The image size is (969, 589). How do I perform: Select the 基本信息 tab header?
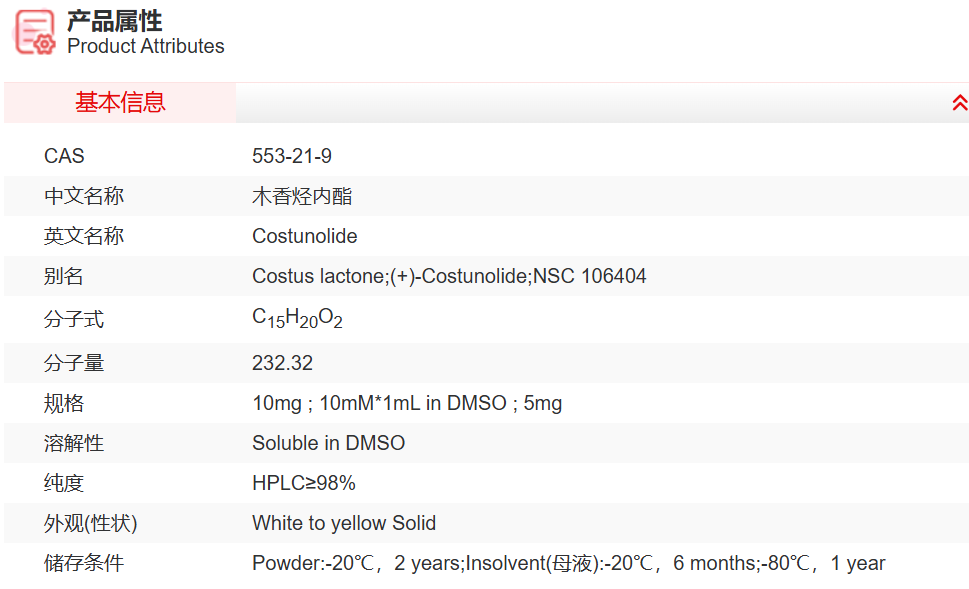pos(120,103)
